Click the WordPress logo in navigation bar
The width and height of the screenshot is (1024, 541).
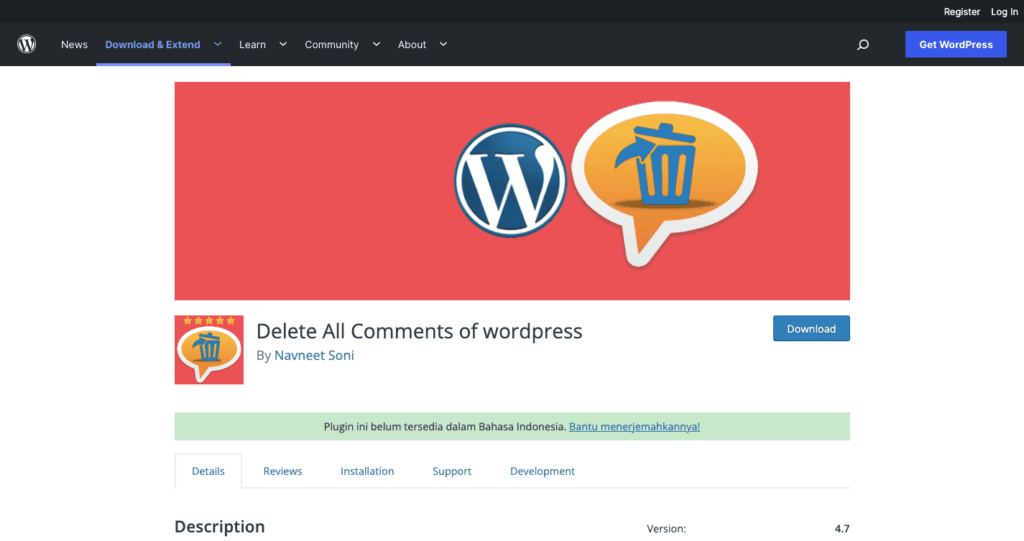click(x=26, y=44)
